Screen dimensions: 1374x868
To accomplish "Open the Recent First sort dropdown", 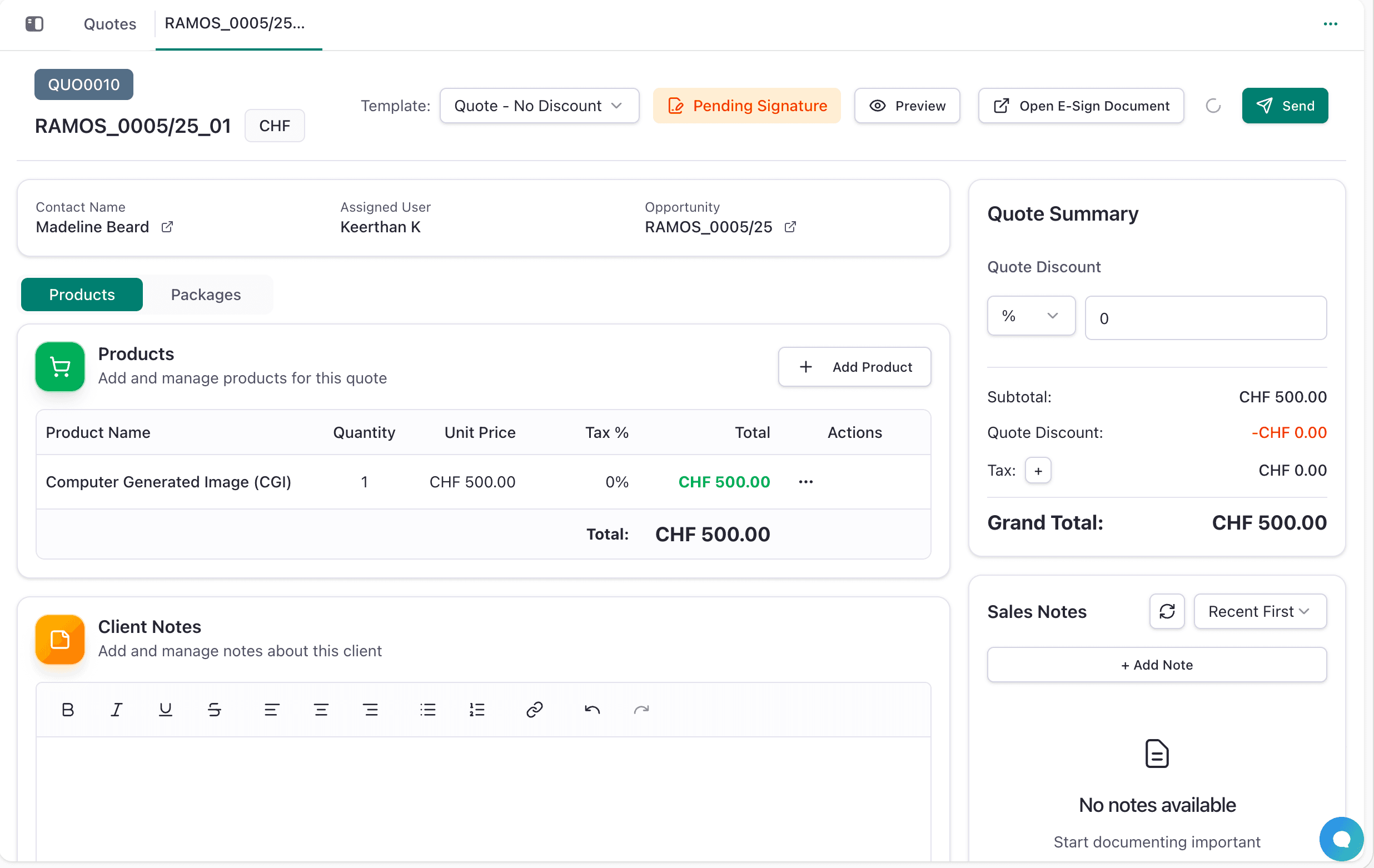I will (x=1260, y=611).
